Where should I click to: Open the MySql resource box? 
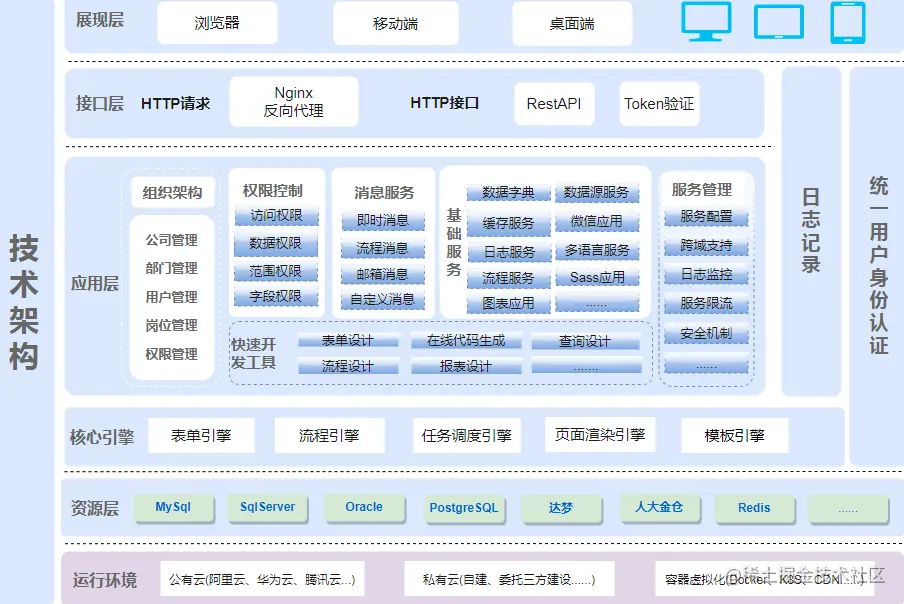tap(174, 508)
